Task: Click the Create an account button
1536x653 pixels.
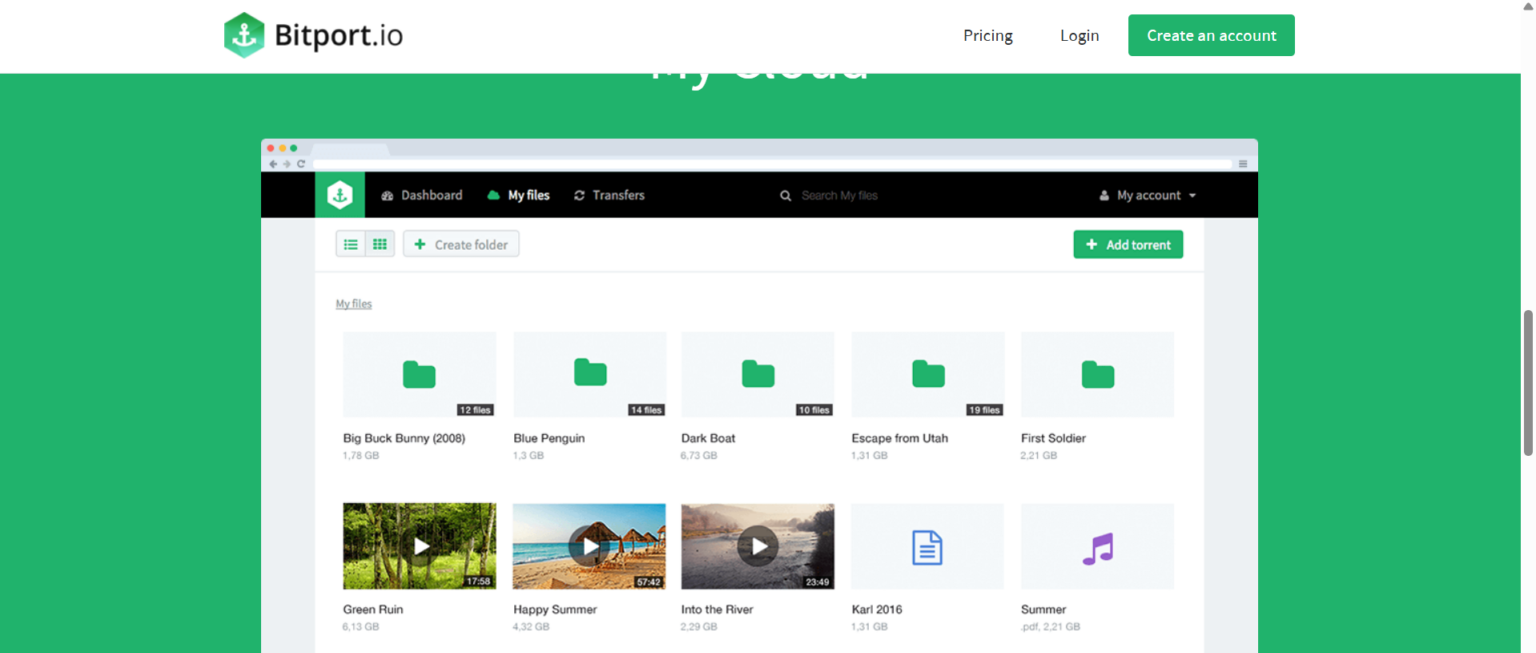Action: [1210, 35]
